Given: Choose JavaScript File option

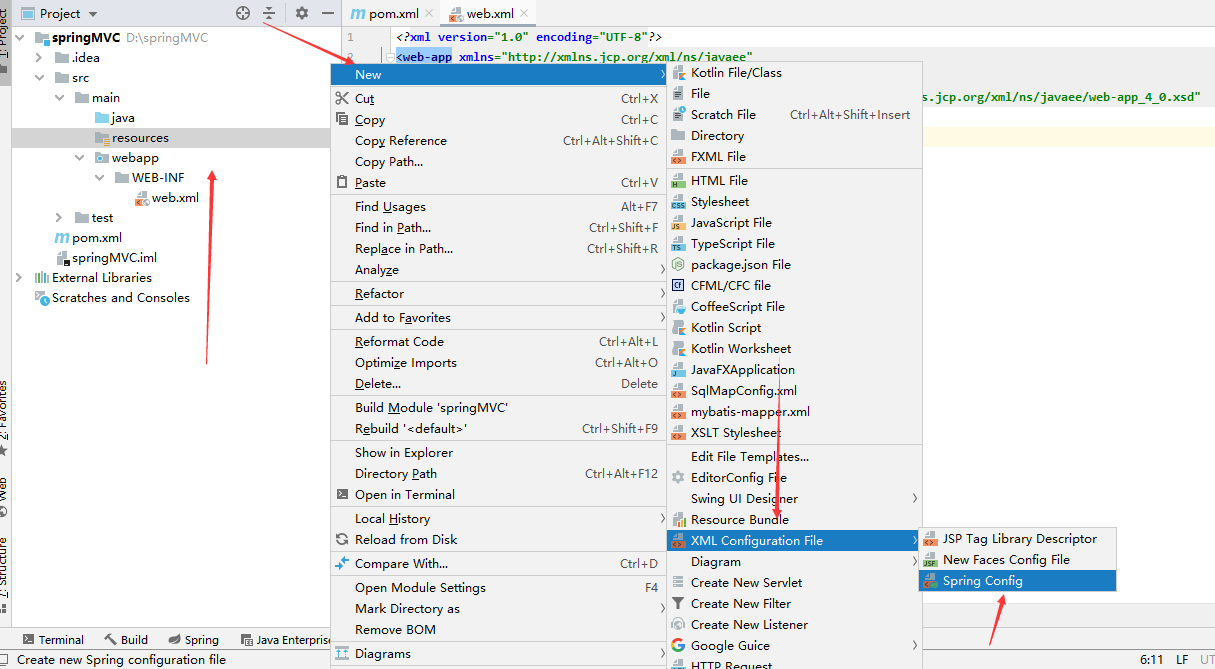Looking at the screenshot, I should click(x=794, y=223).
